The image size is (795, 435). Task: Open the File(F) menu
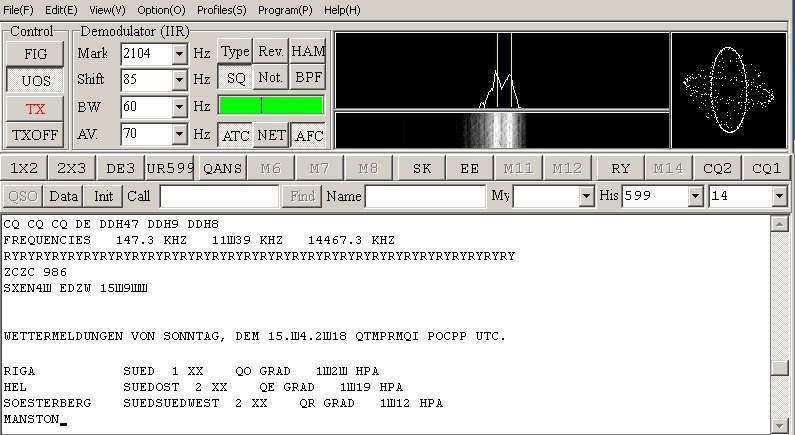(x=18, y=10)
